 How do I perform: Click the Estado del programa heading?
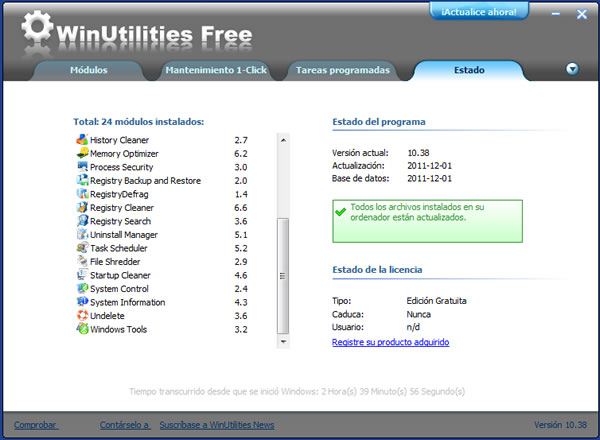pos(379,122)
